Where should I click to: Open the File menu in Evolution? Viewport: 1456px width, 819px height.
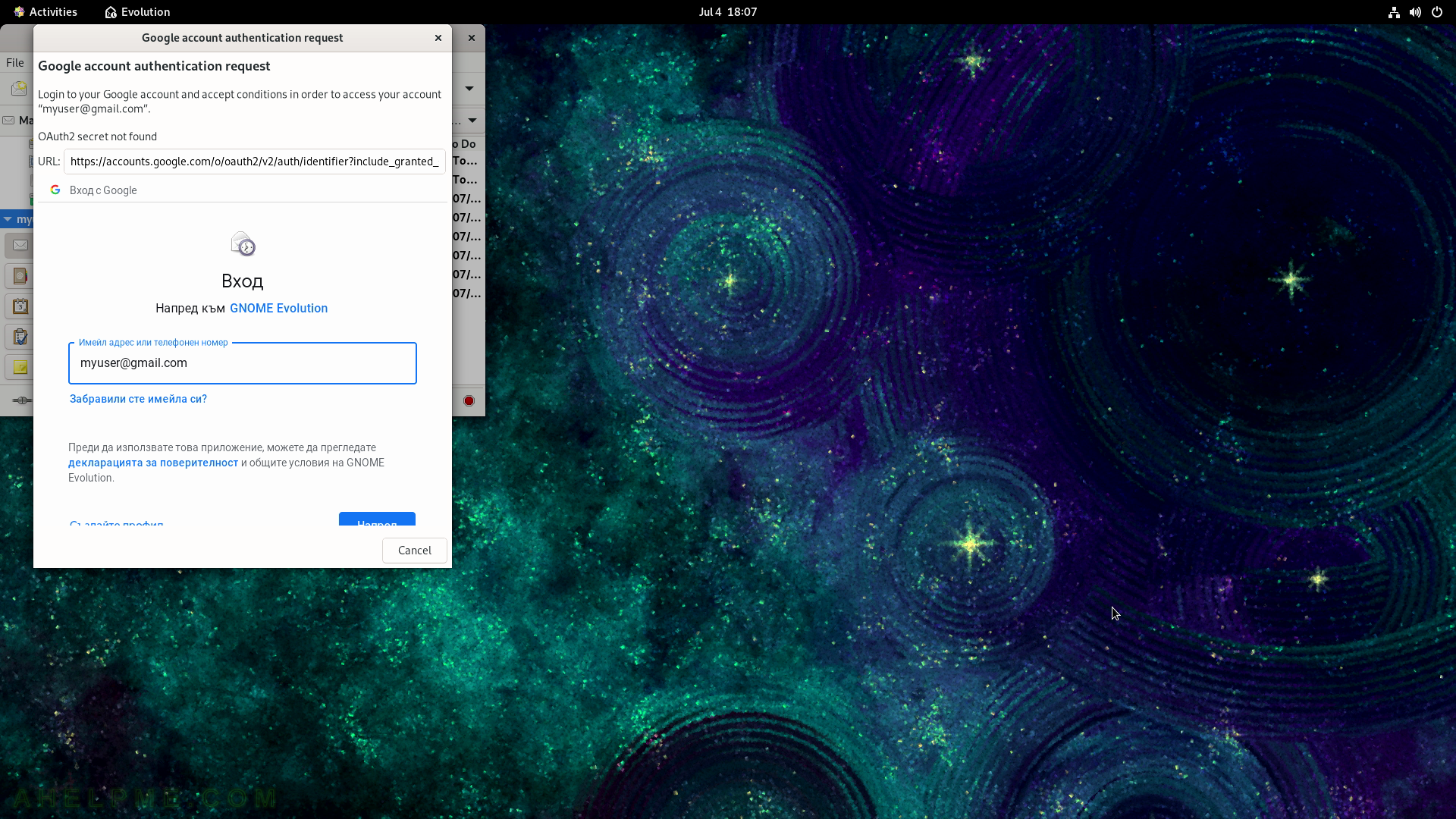pos(15,63)
